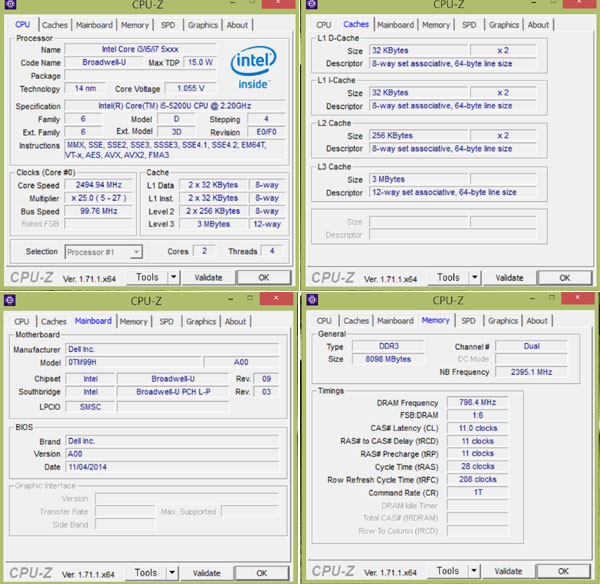Click the Core Speed value 2494.94 MHz
600x584 pixels.
[98, 185]
